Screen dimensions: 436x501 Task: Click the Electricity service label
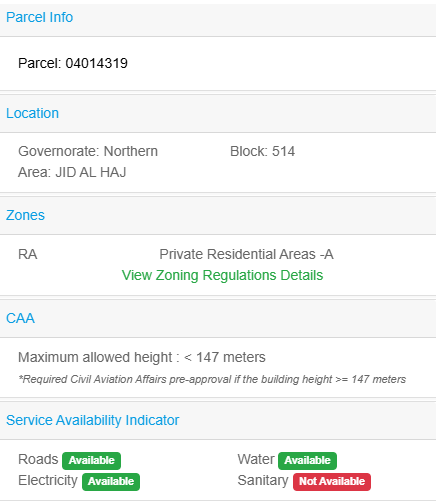[48, 481]
